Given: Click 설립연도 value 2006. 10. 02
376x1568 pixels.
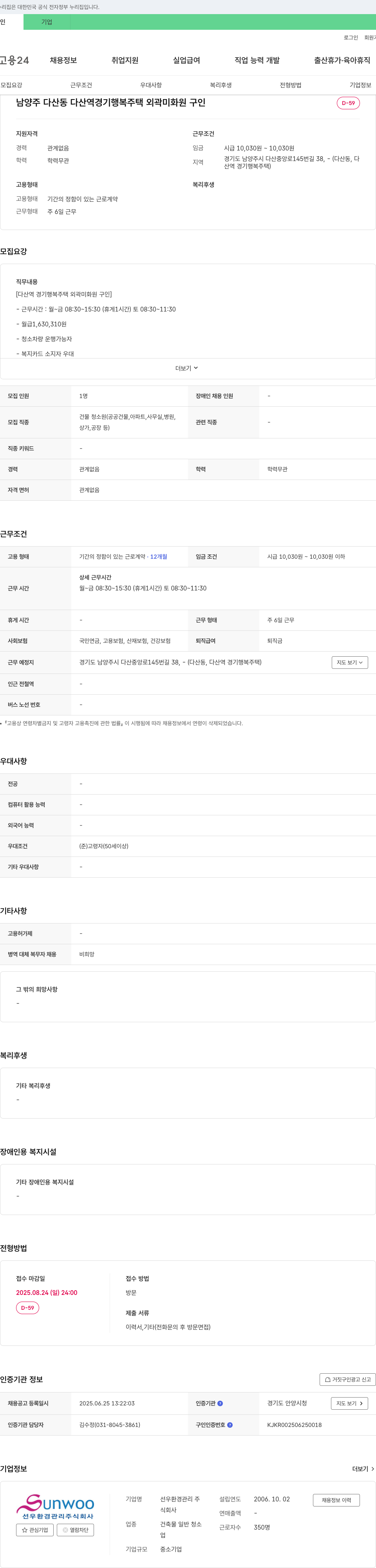Looking at the screenshot, I should pyautogui.click(x=272, y=1499).
